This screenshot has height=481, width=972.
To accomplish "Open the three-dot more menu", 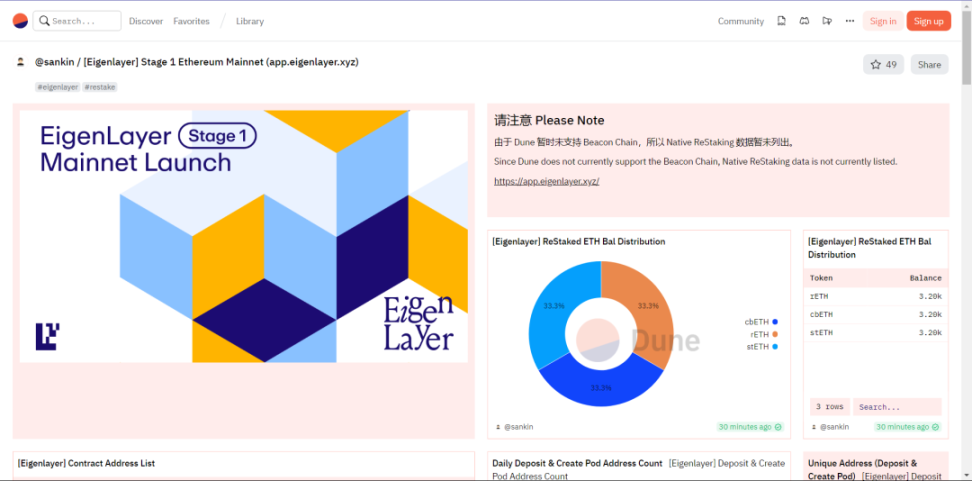I will (x=850, y=21).
